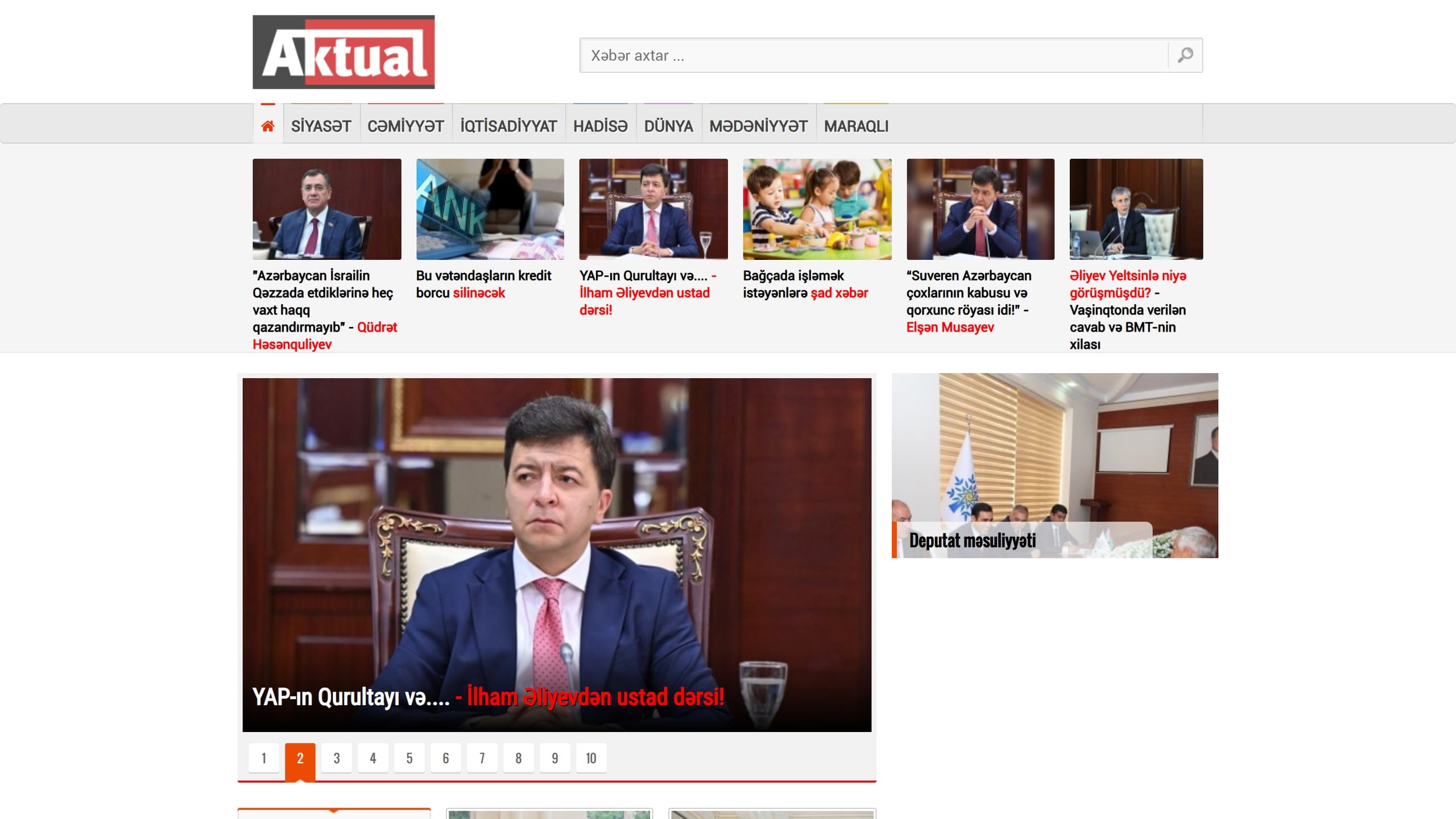Viewport: 1456px width, 819px height.
Task: Open the bank credit debt thumbnail
Action: coord(490,209)
